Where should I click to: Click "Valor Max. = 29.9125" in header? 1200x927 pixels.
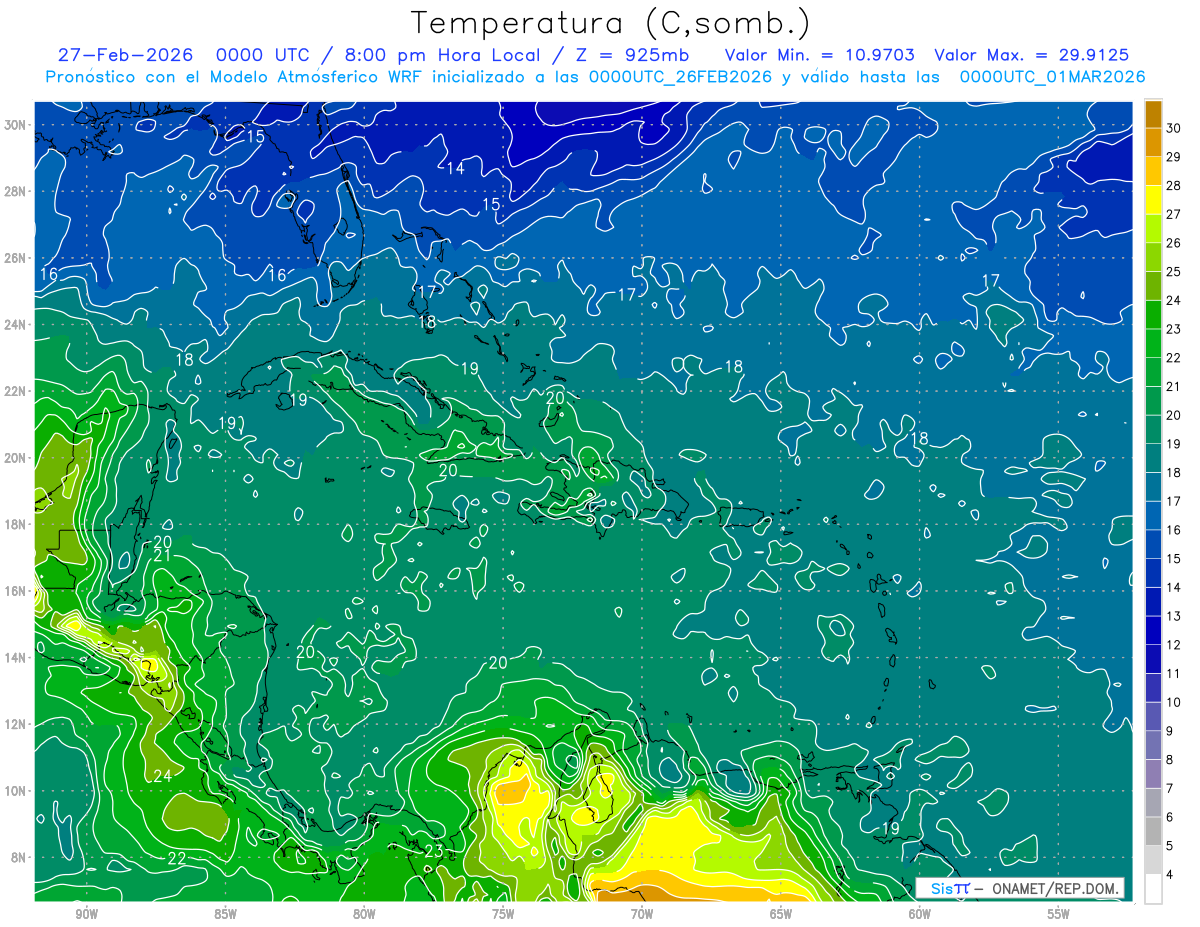(x=1031, y=55)
